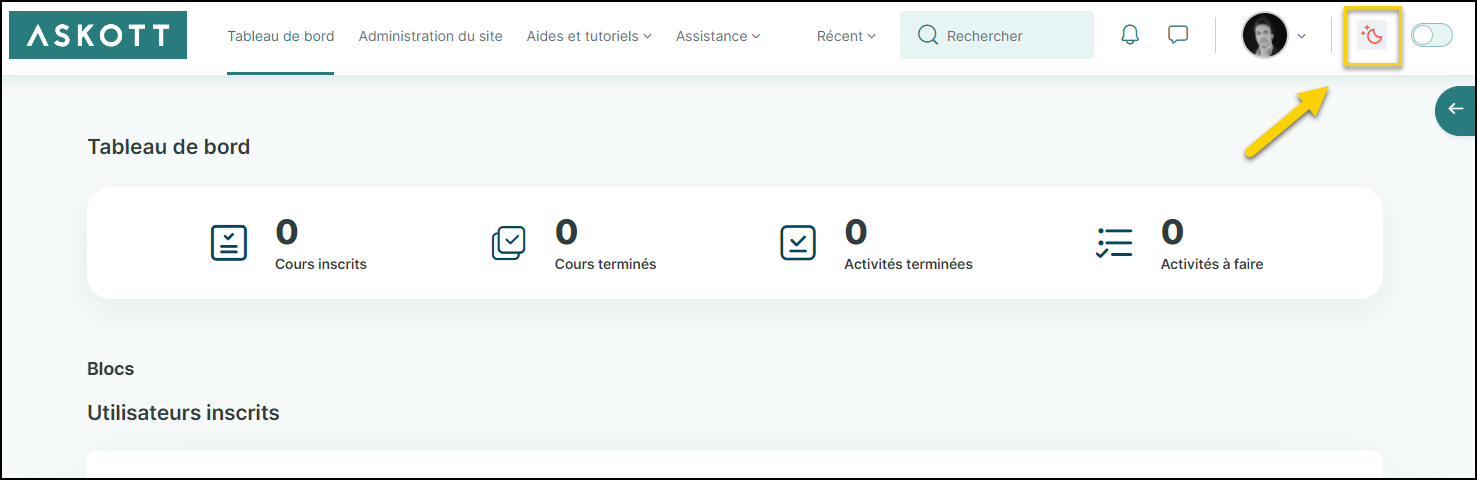Image resolution: width=1477 pixels, height=480 pixels.
Task: Click the Activités terminées label
Action: (908, 264)
